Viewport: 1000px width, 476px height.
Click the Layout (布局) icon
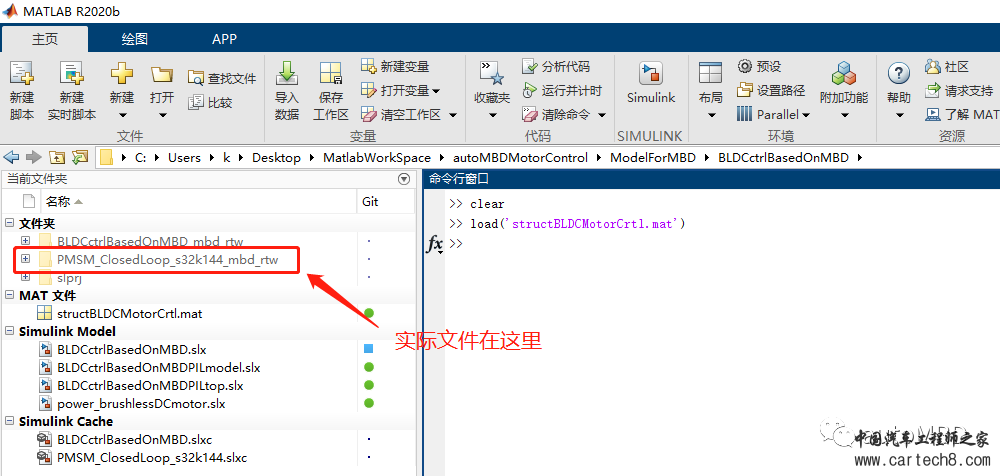pyautogui.click(x=710, y=73)
